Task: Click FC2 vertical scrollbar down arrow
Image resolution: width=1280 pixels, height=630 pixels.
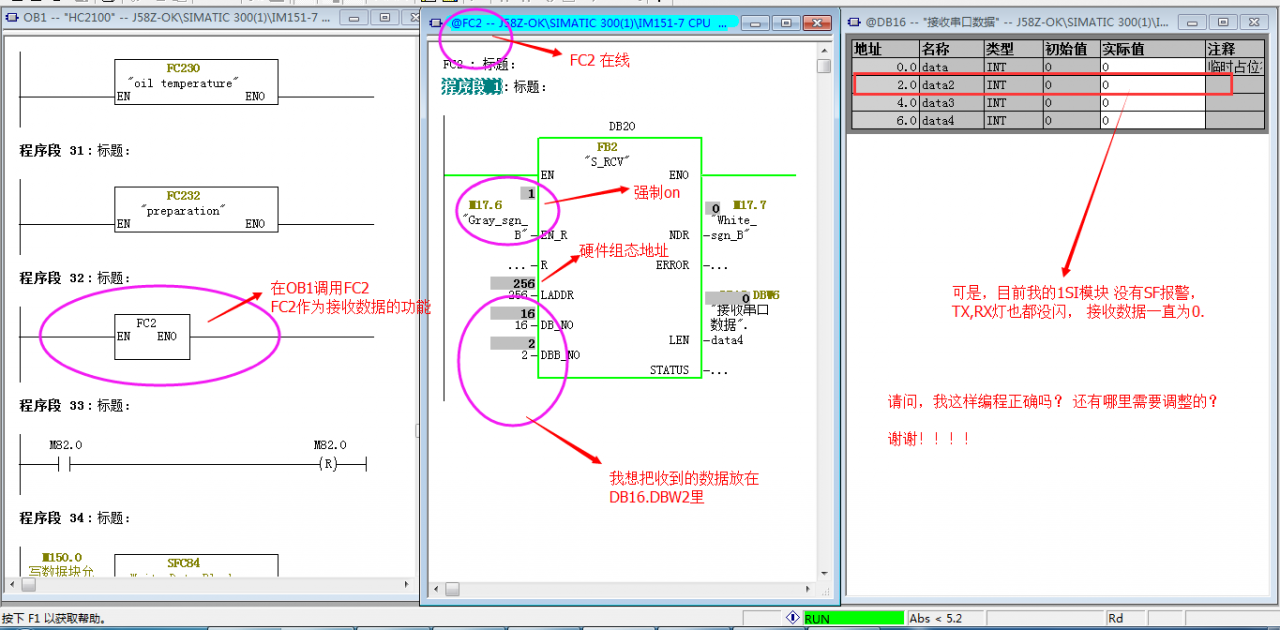Action: pos(824,571)
